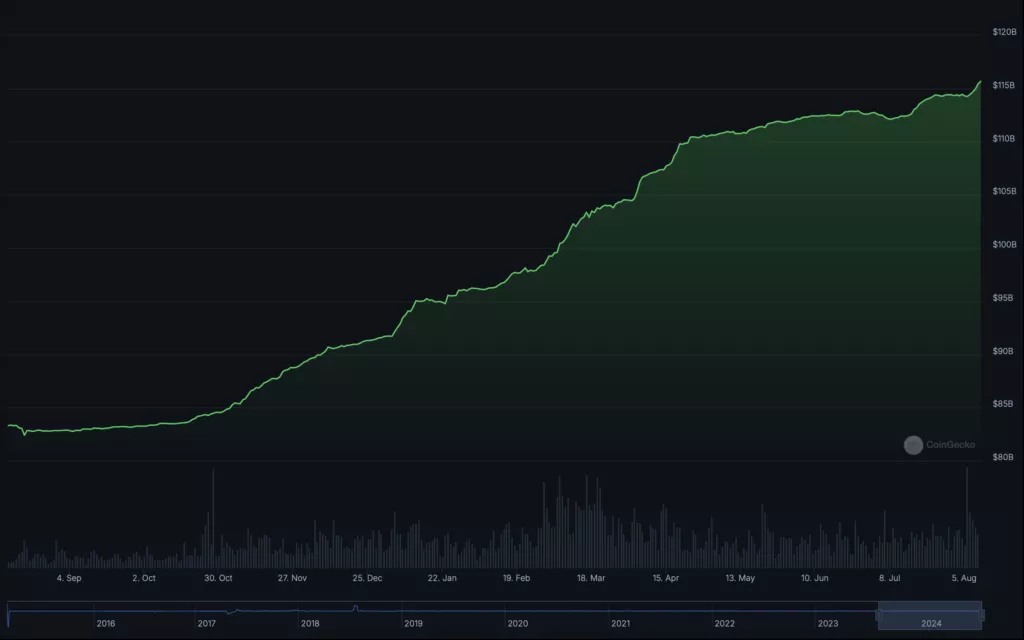1024x640 pixels.
Task: Jump to 2016 in the timeline navigator
Action: coord(105,623)
